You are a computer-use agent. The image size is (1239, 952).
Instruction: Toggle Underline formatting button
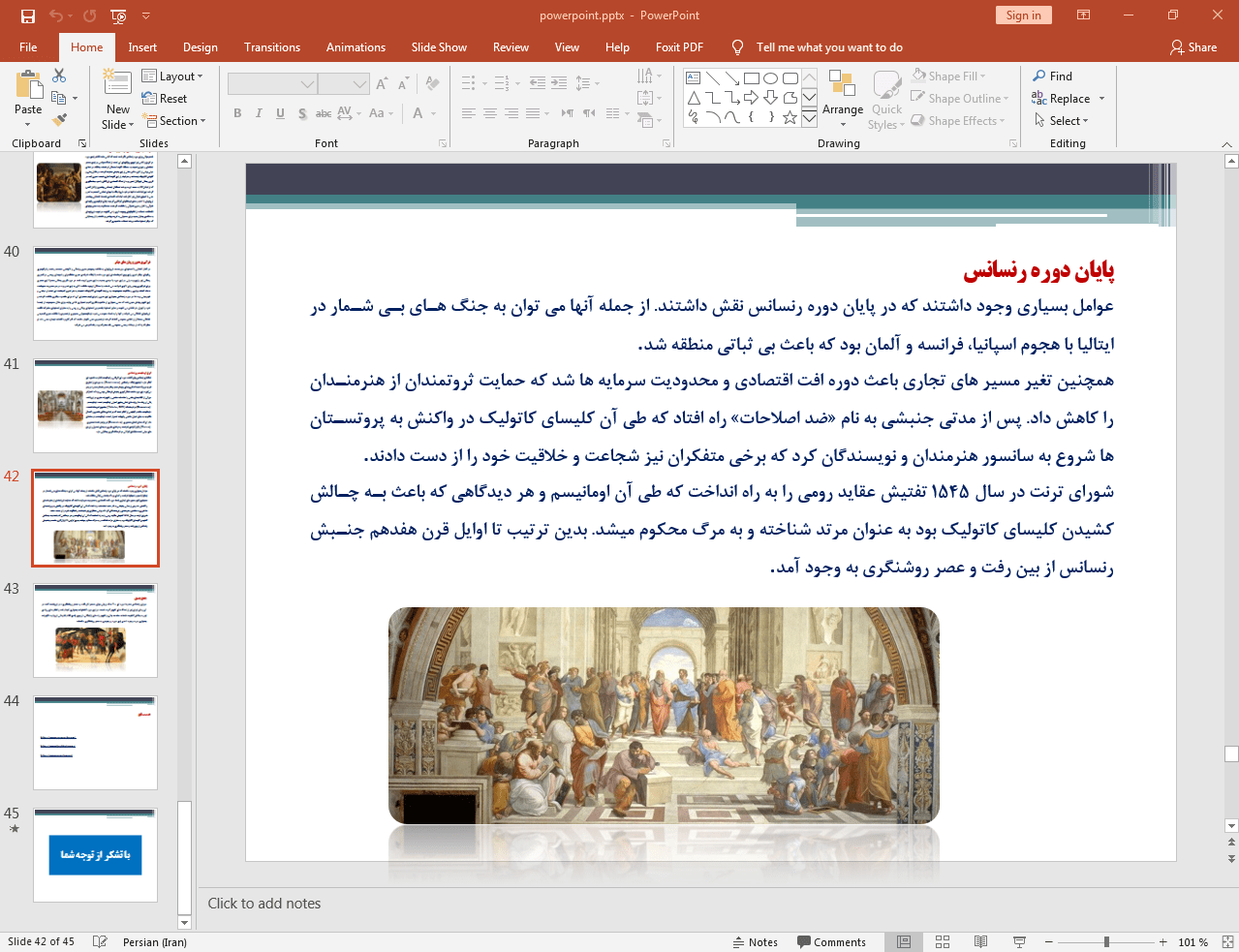pyautogui.click(x=280, y=113)
